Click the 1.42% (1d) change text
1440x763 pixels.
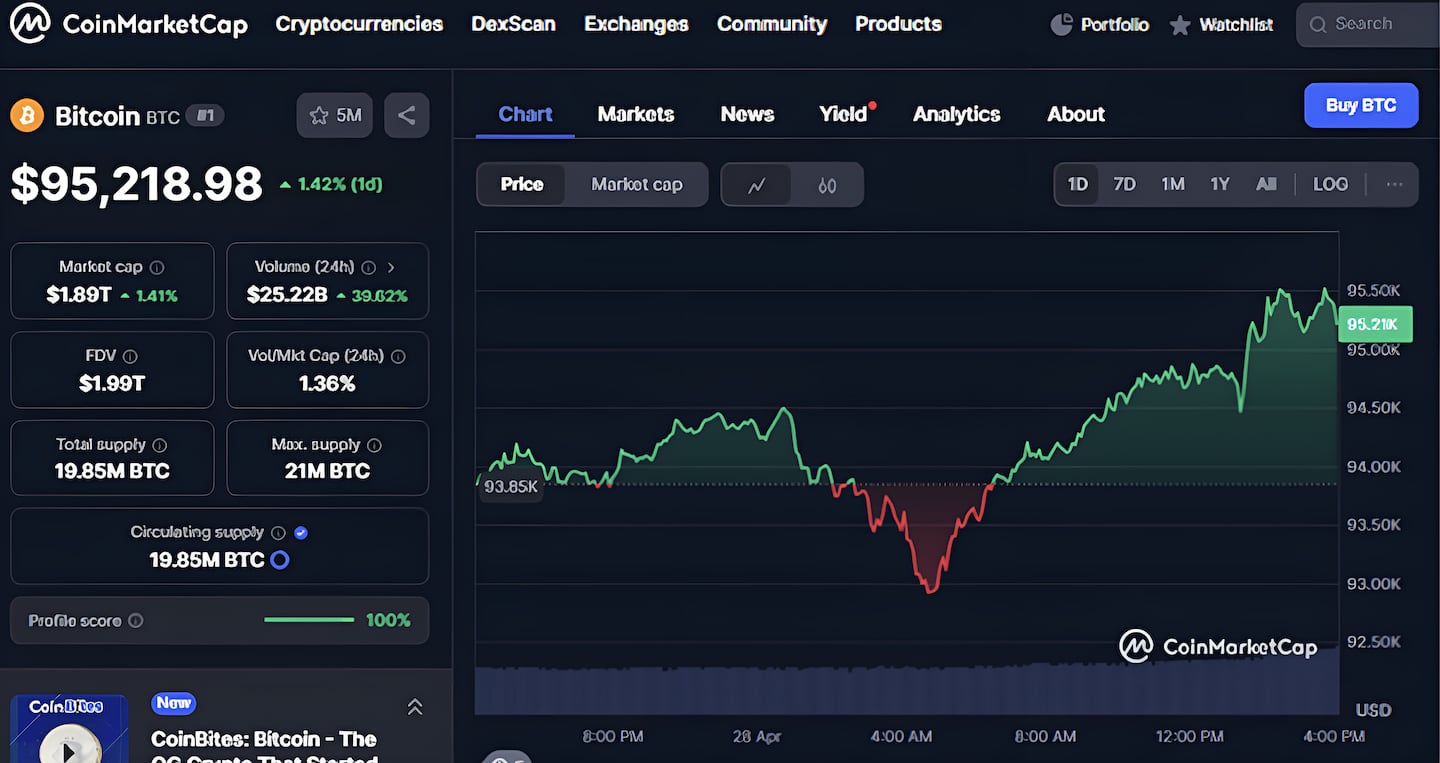click(x=331, y=184)
